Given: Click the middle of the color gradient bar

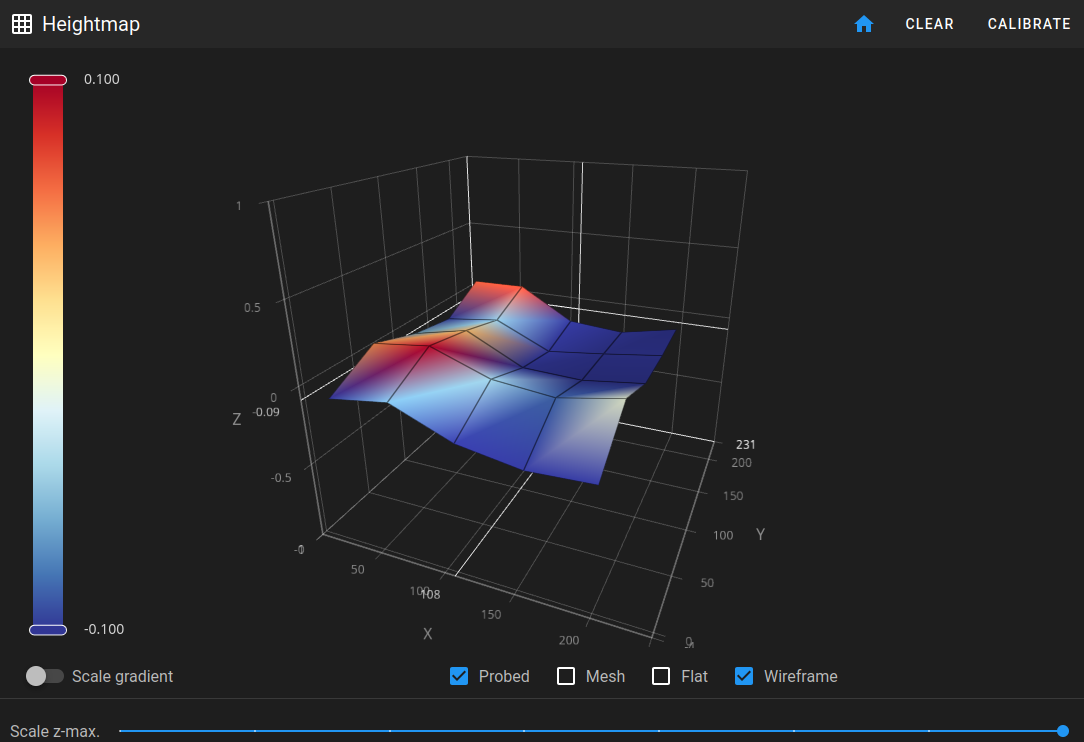Looking at the screenshot, I should click(48, 355).
